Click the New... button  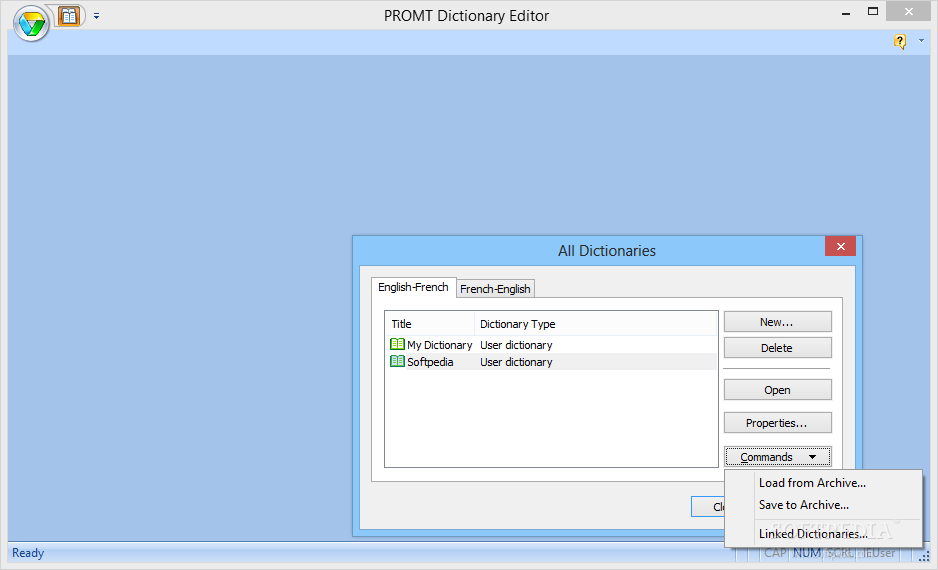(778, 322)
